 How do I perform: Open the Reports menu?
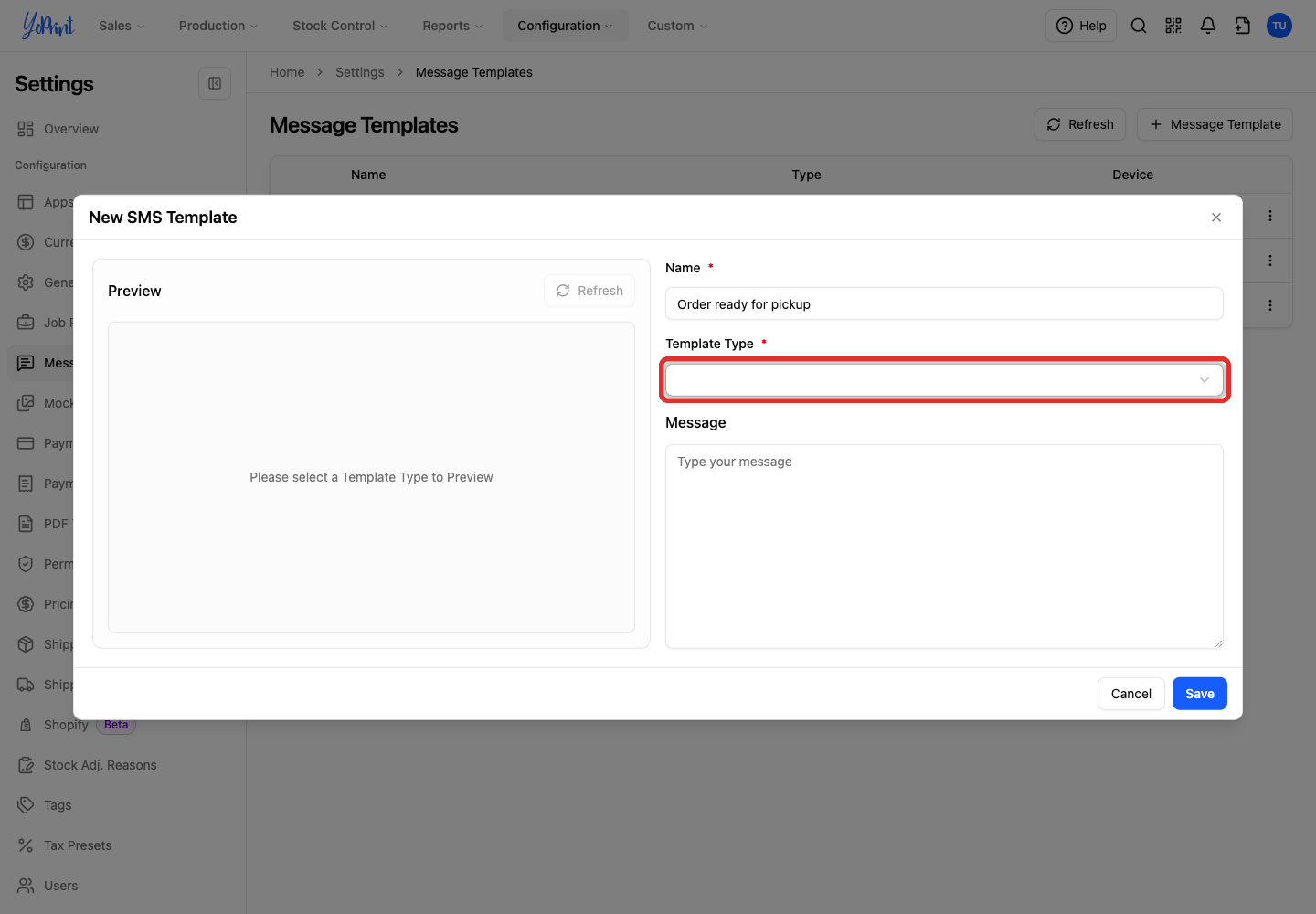[x=452, y=26]
